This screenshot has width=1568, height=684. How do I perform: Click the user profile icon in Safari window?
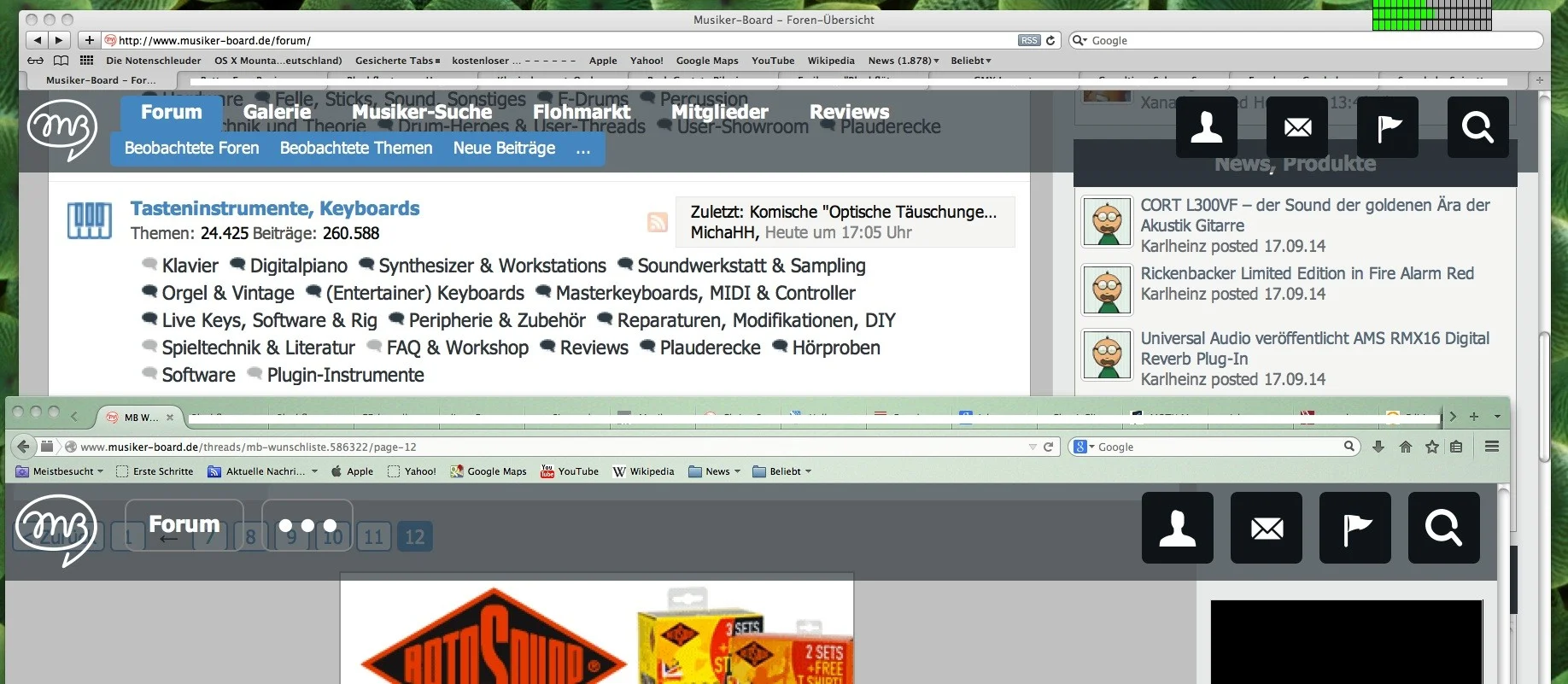point(1207,127)
